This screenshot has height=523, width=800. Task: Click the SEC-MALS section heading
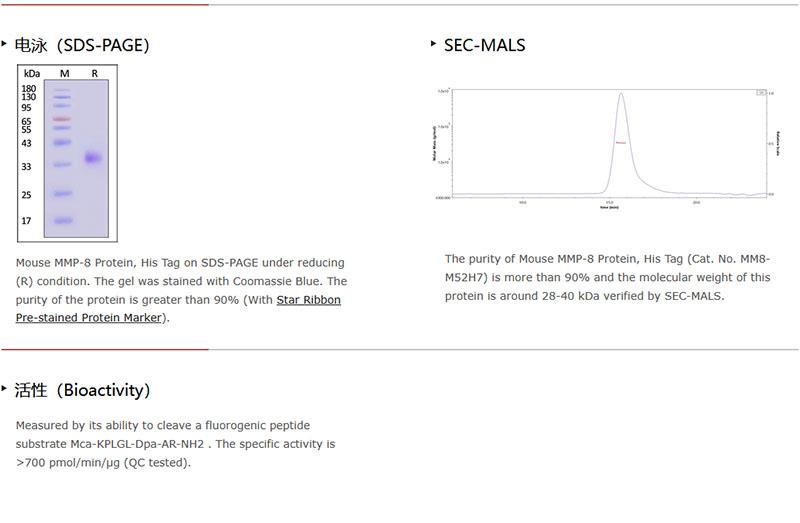pos(484,45)
